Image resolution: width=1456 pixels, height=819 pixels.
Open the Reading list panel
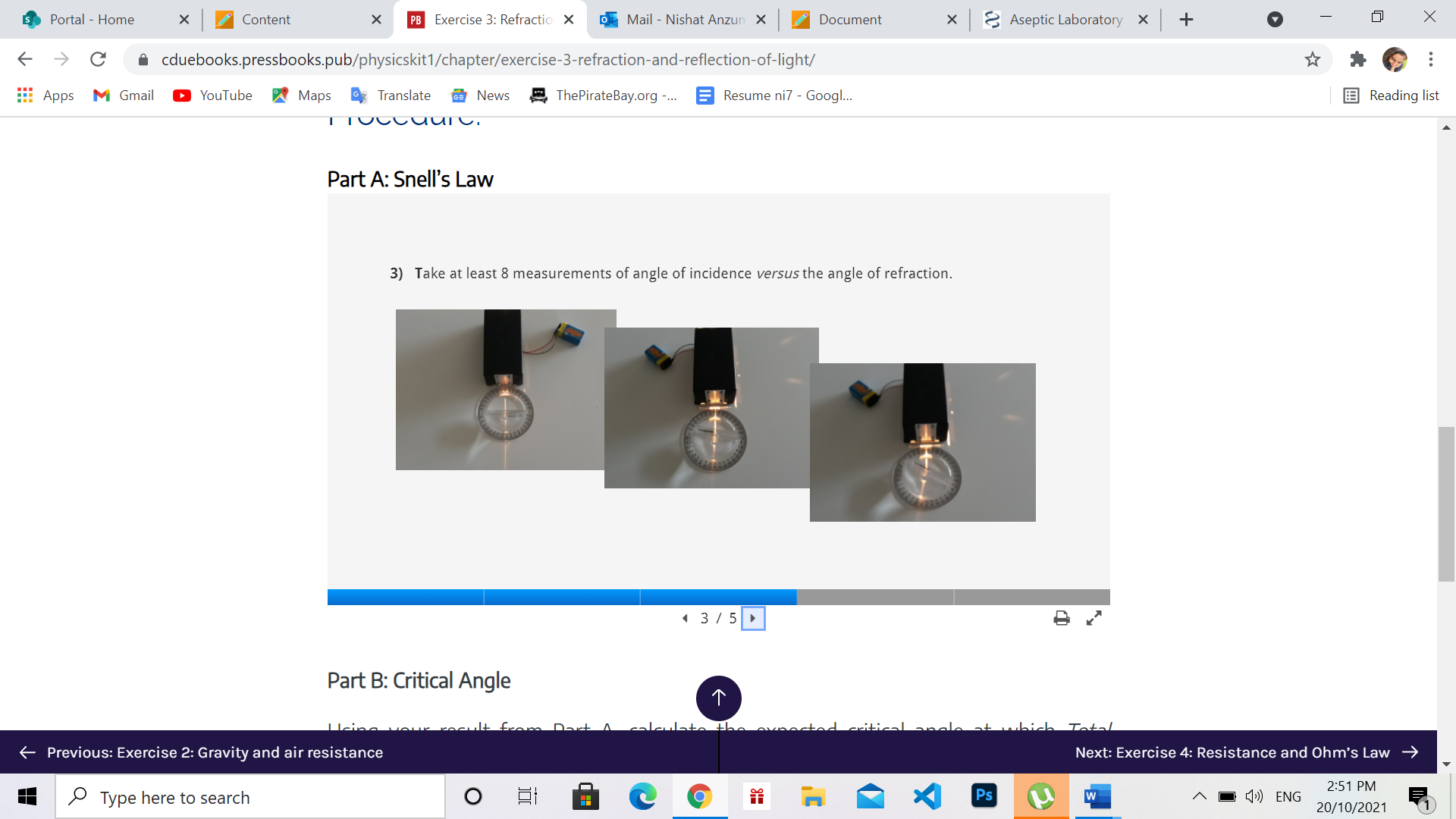[1391, 96]
